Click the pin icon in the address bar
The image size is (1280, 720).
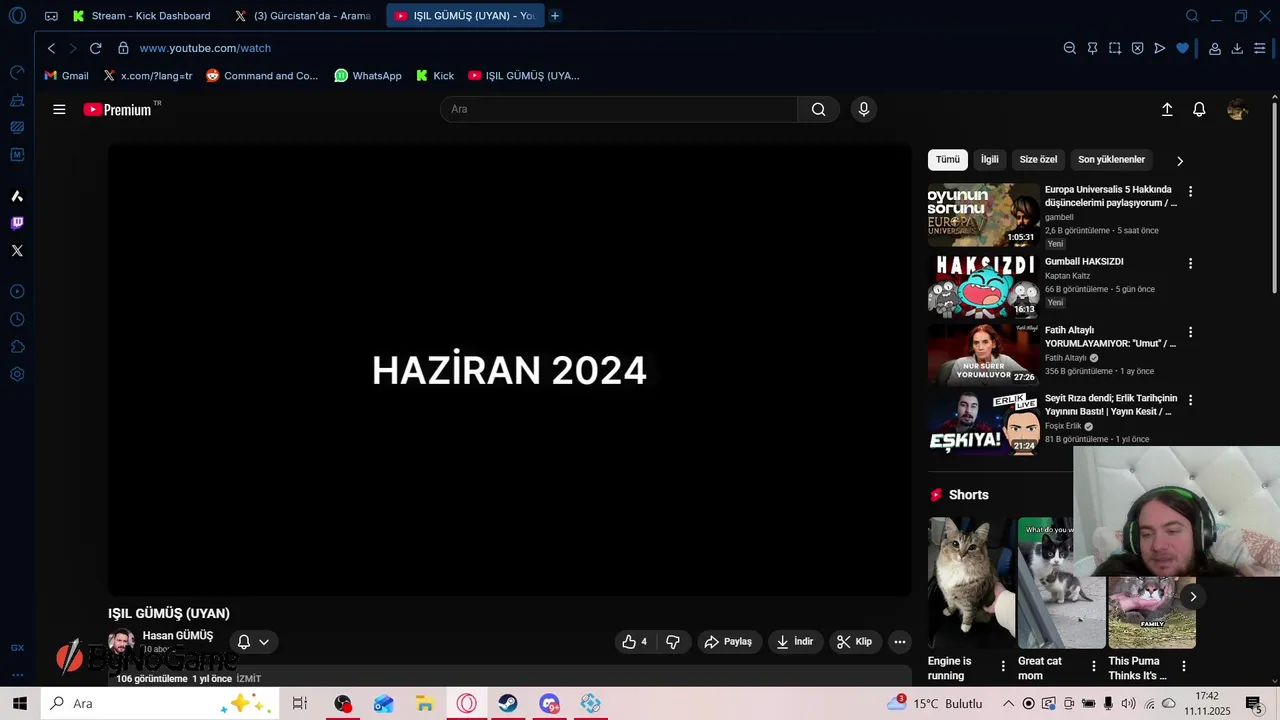(1092, 48)
